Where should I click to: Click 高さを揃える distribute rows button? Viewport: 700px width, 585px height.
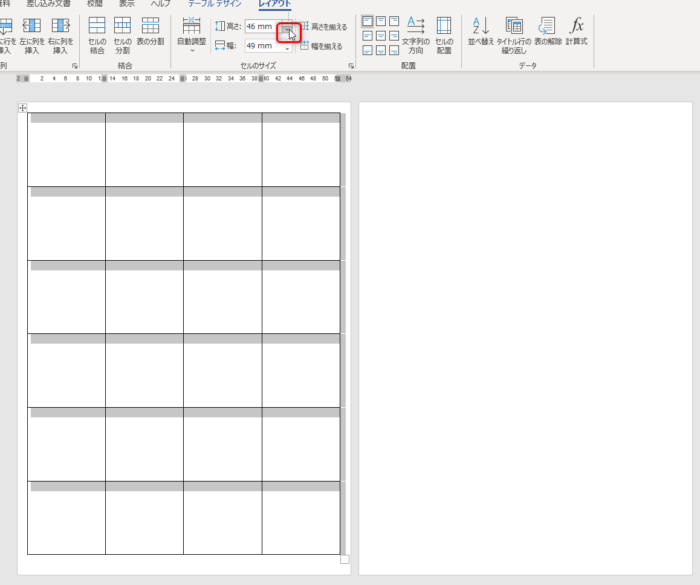(x=324, y=27)
